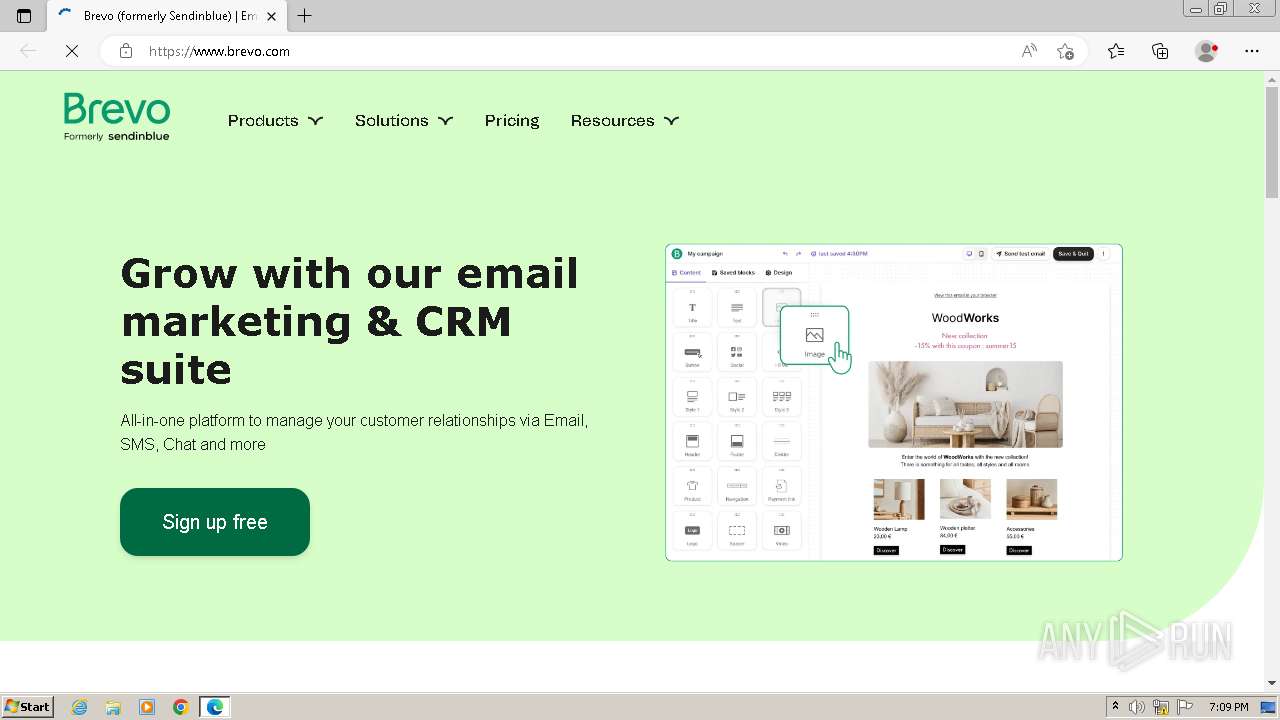Expand the Solutions menu

click(x=404, y=120)
